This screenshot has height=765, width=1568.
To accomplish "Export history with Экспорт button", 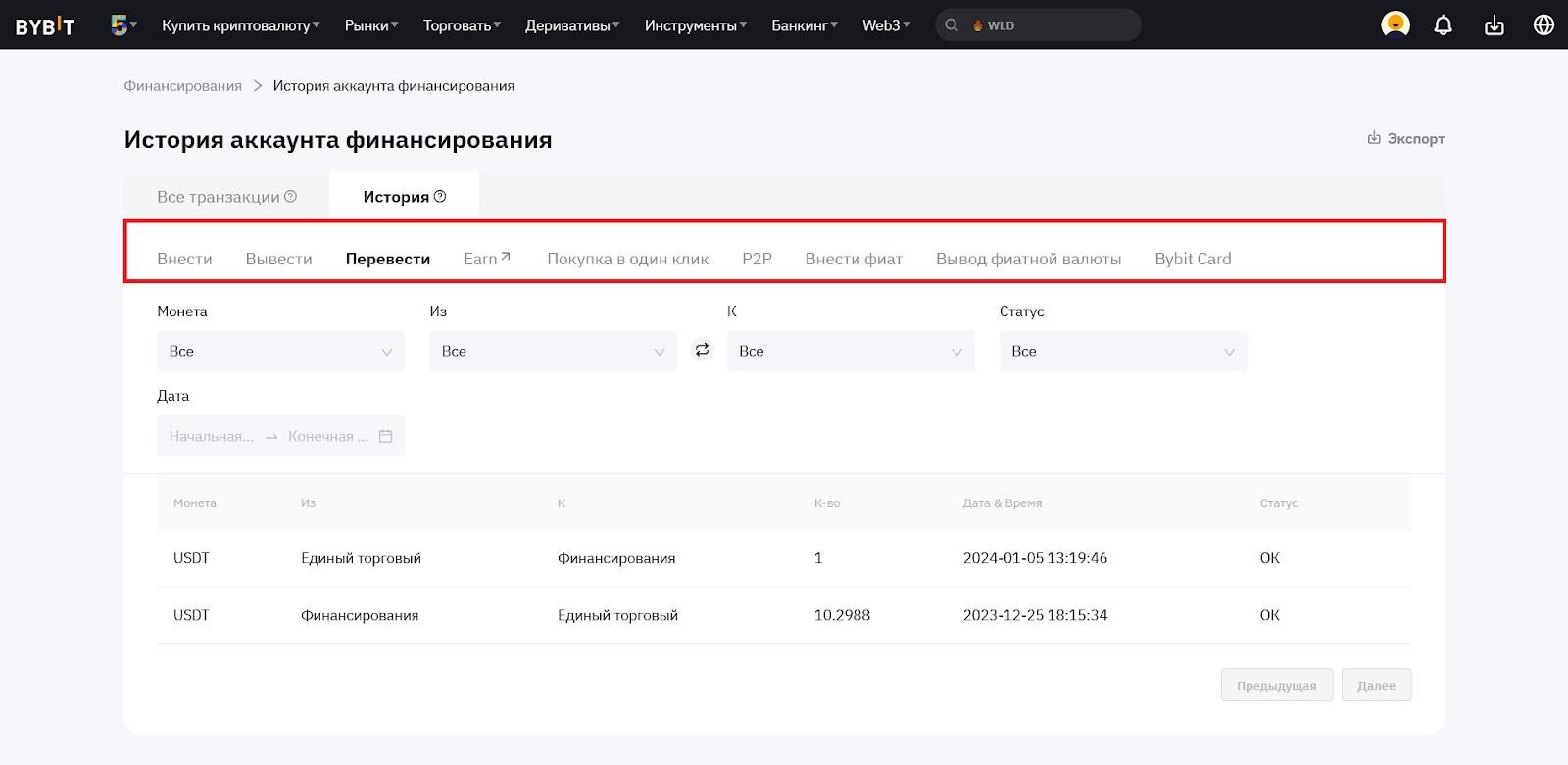I will point(1406,138).
